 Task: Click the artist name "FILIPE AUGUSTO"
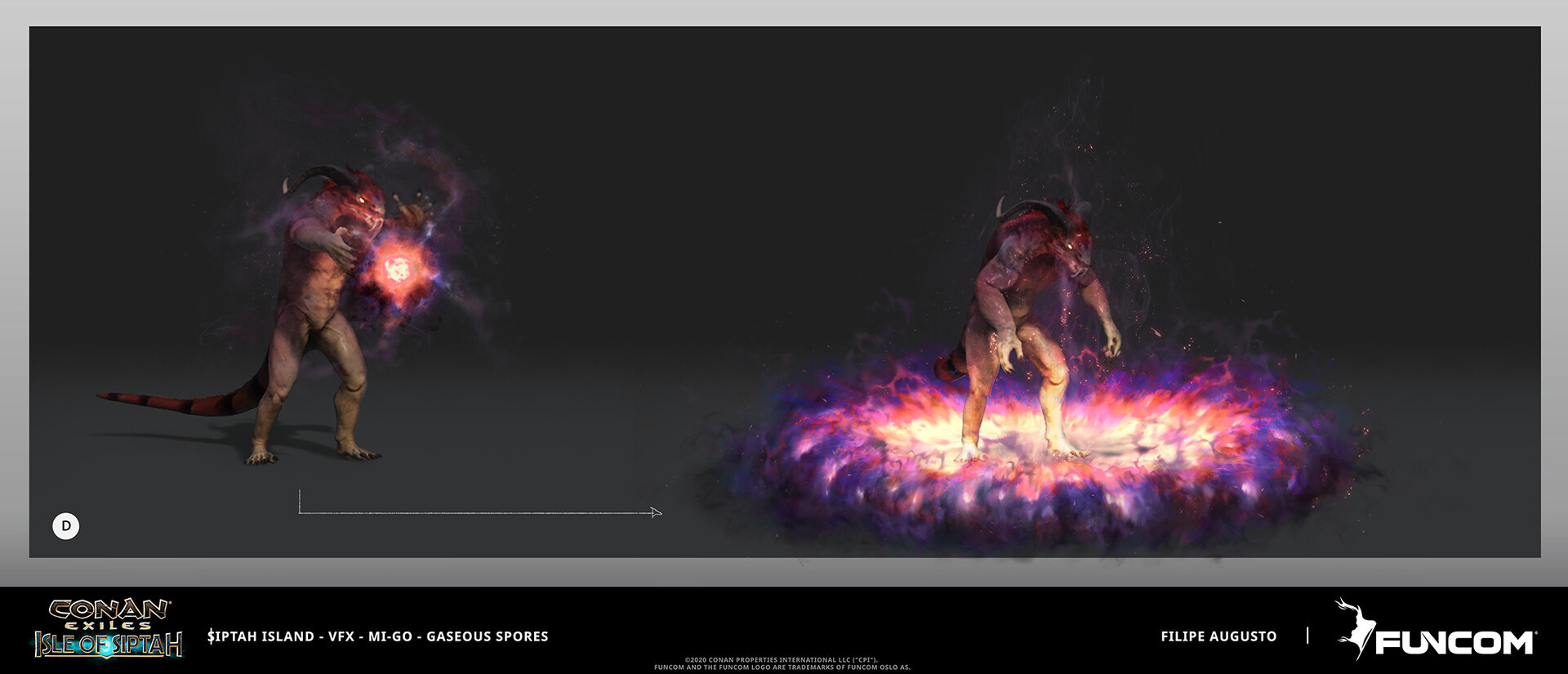pyautogui.click(x=1218, y=636)
